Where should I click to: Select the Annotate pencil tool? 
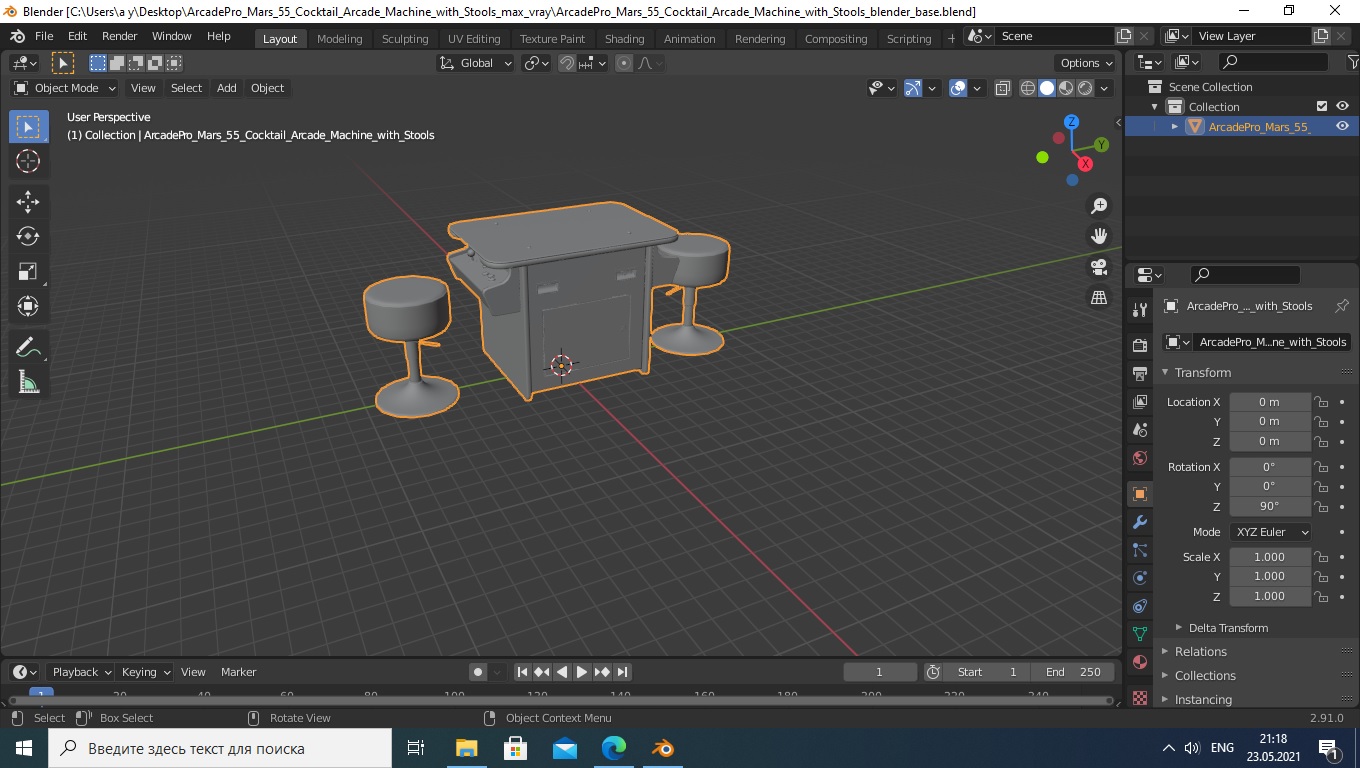(28, 347)
